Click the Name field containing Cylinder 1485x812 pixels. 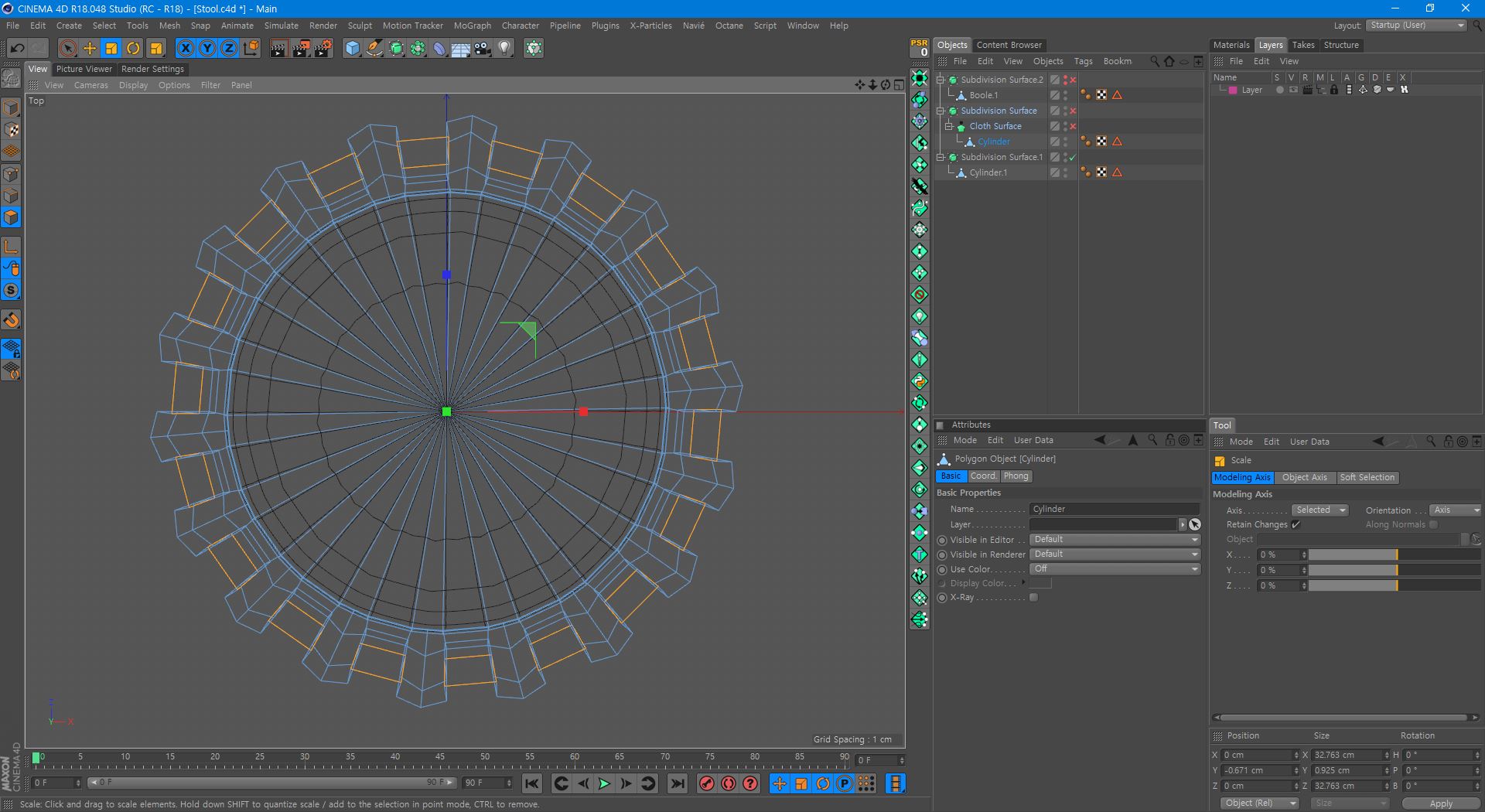[1115, 510]
